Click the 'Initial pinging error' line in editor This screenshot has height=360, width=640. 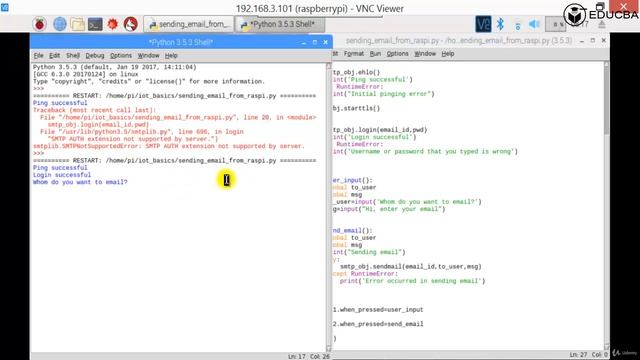(x=384, y=94)
